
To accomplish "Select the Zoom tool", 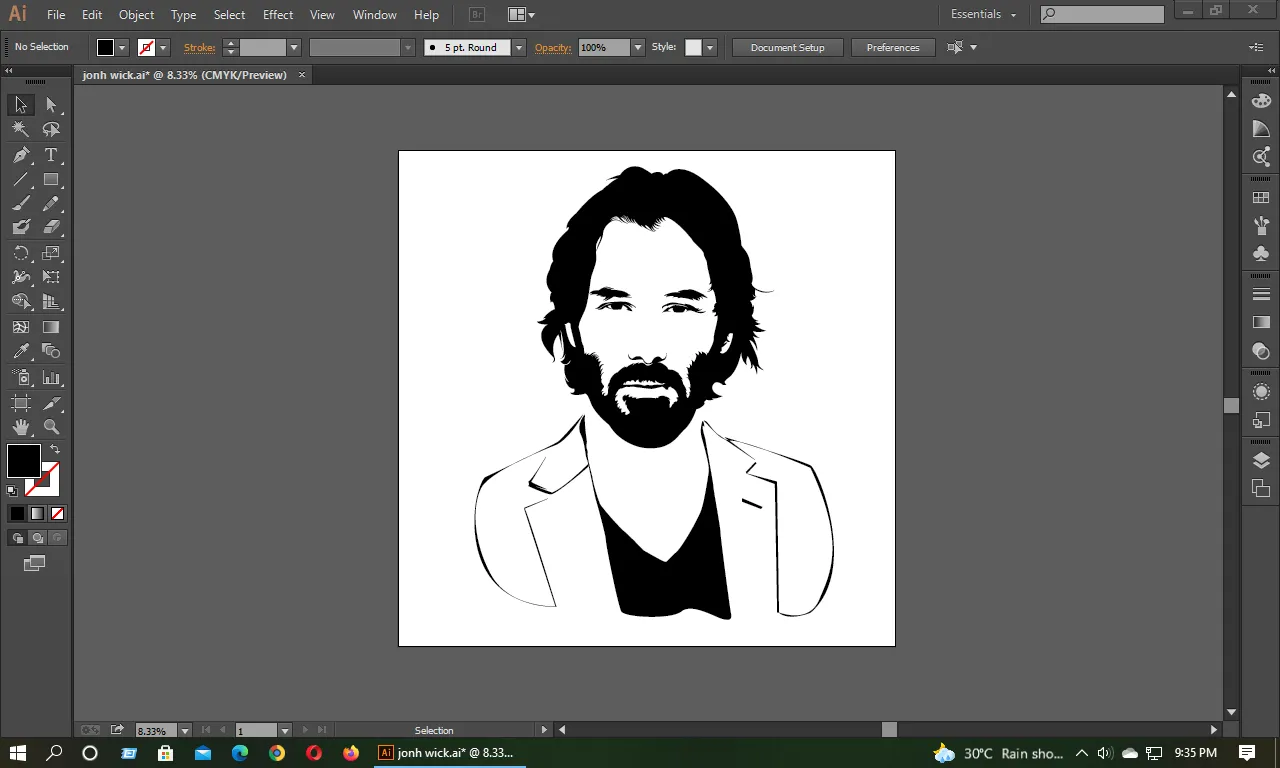I will click(51, 427).
